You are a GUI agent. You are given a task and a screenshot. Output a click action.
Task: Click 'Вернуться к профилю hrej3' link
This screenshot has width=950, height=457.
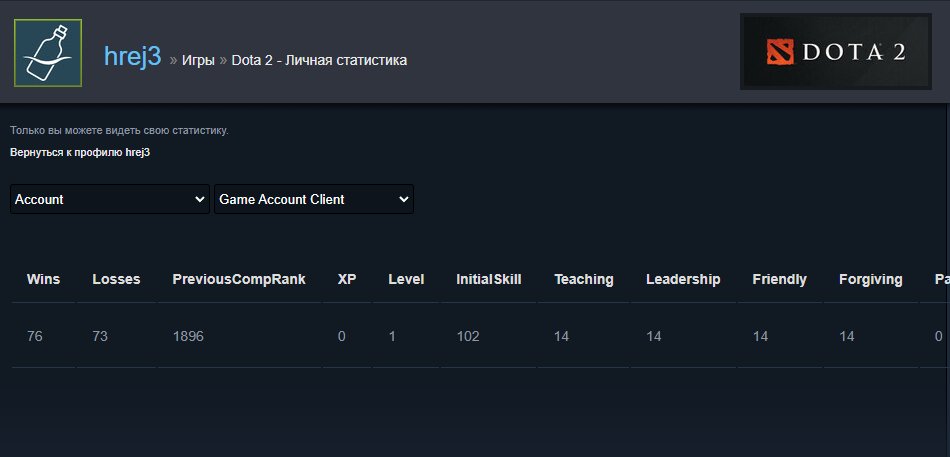pos(80,153)
